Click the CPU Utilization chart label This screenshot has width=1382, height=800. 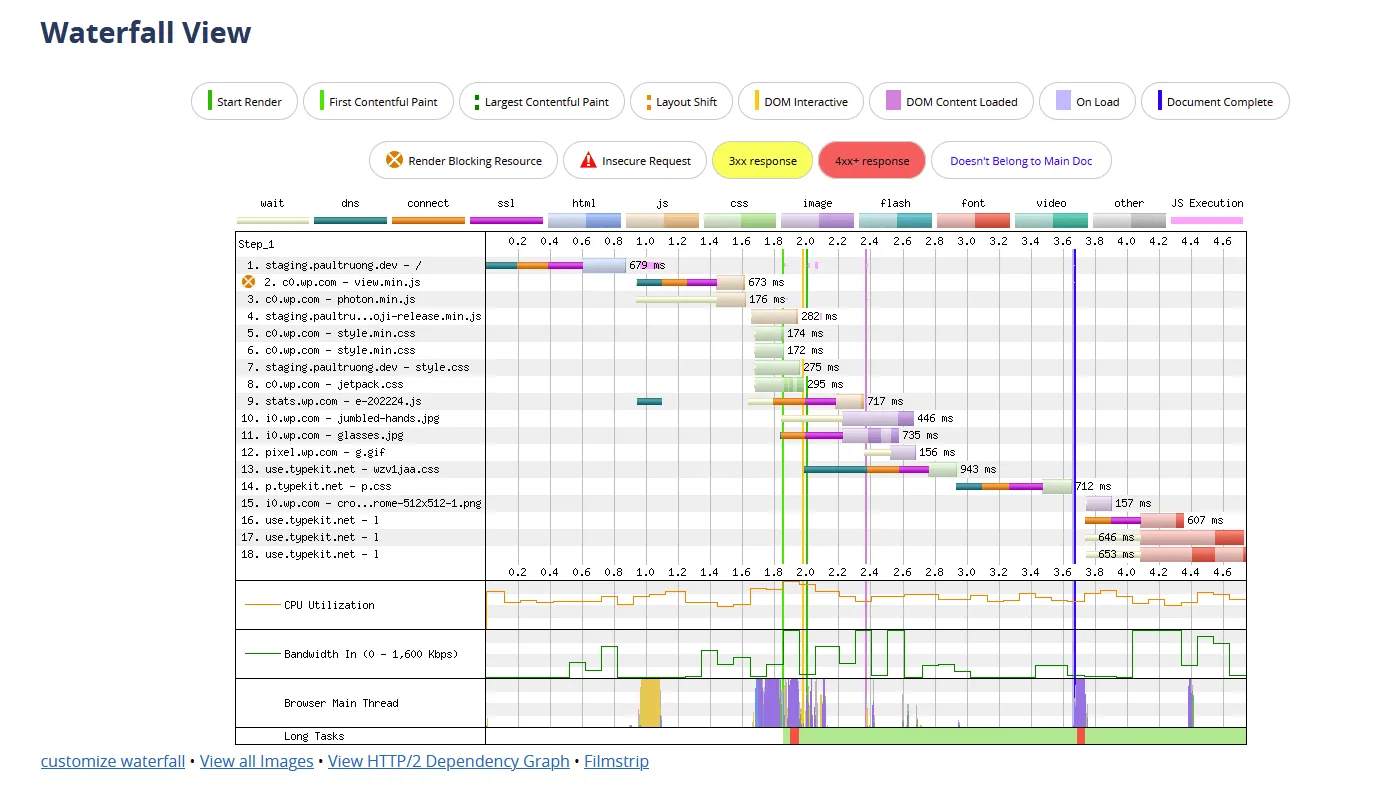(329, 605)
